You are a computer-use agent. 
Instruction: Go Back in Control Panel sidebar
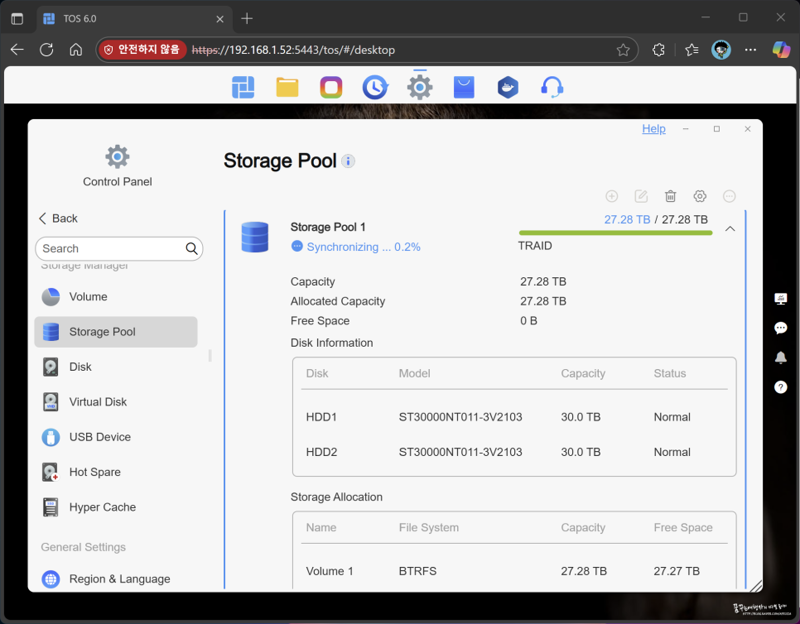pyautogui.click(x=58, y=218)
